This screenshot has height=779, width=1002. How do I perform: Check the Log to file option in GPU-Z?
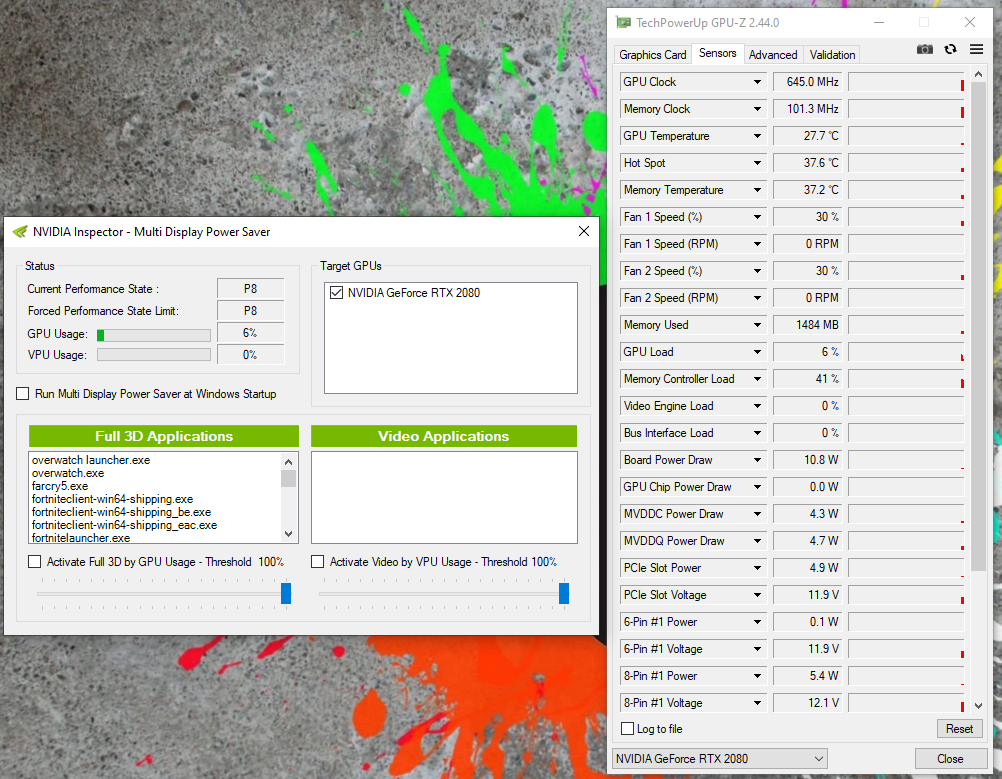(x=625, y=729)
